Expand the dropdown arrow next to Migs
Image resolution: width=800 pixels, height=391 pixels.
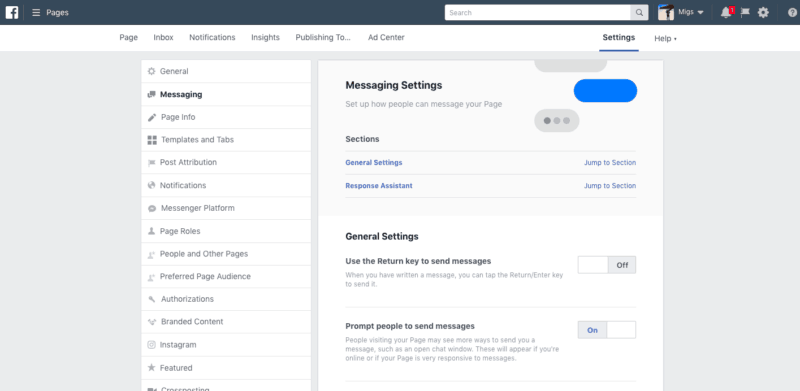(x=701, y=12)
